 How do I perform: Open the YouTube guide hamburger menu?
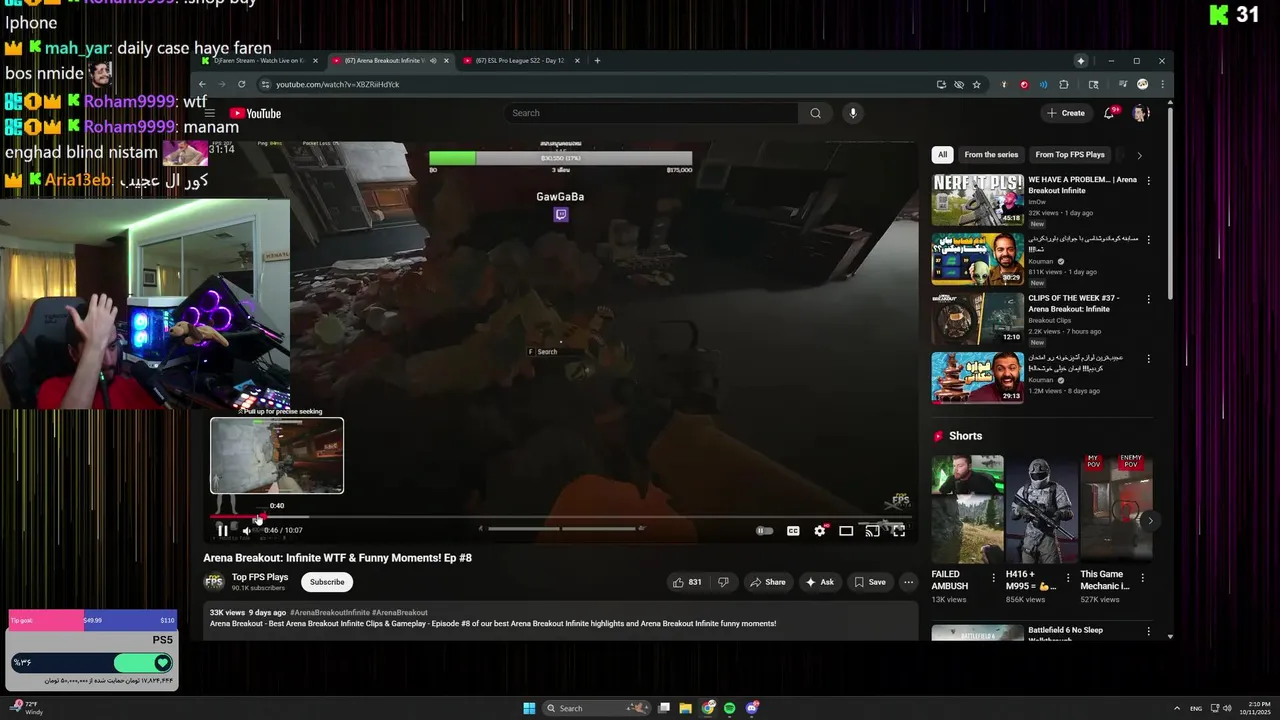(x=210, y=113)
